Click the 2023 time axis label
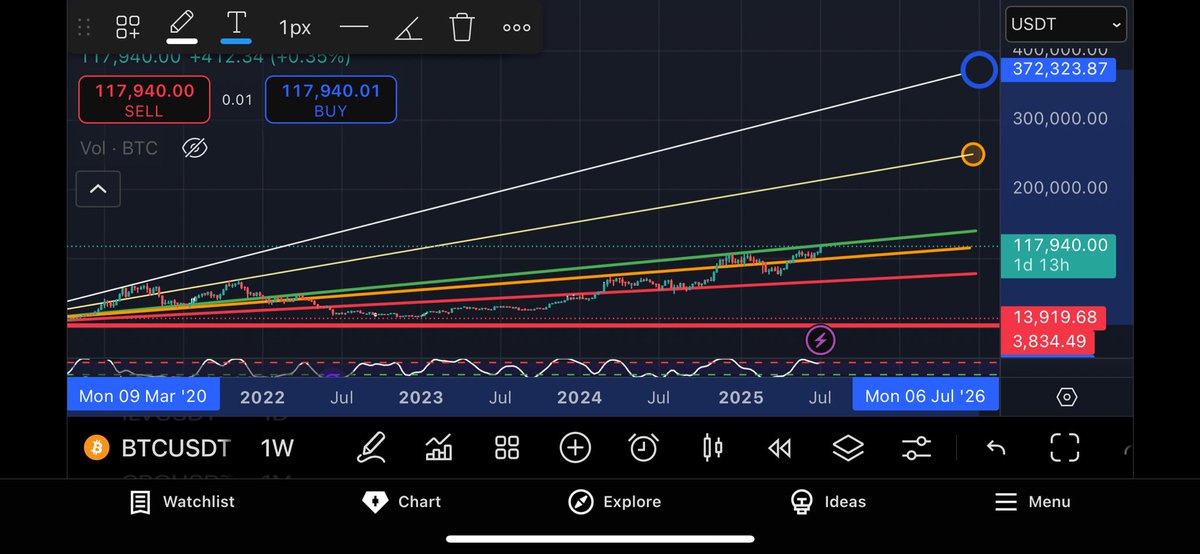 [x=420, y=397]
